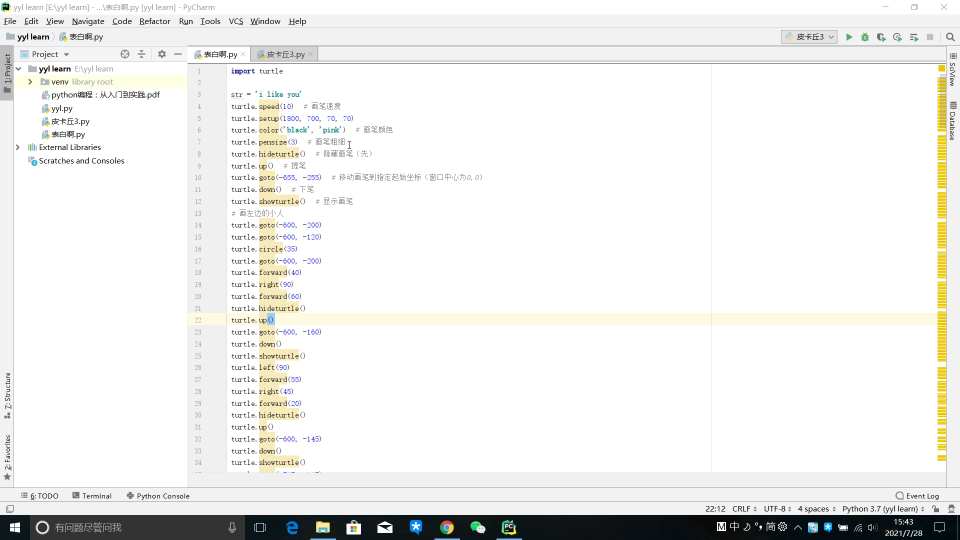The image size is (960, 540).
Task: Change indent setting 4 spaces
Action: 816,509
